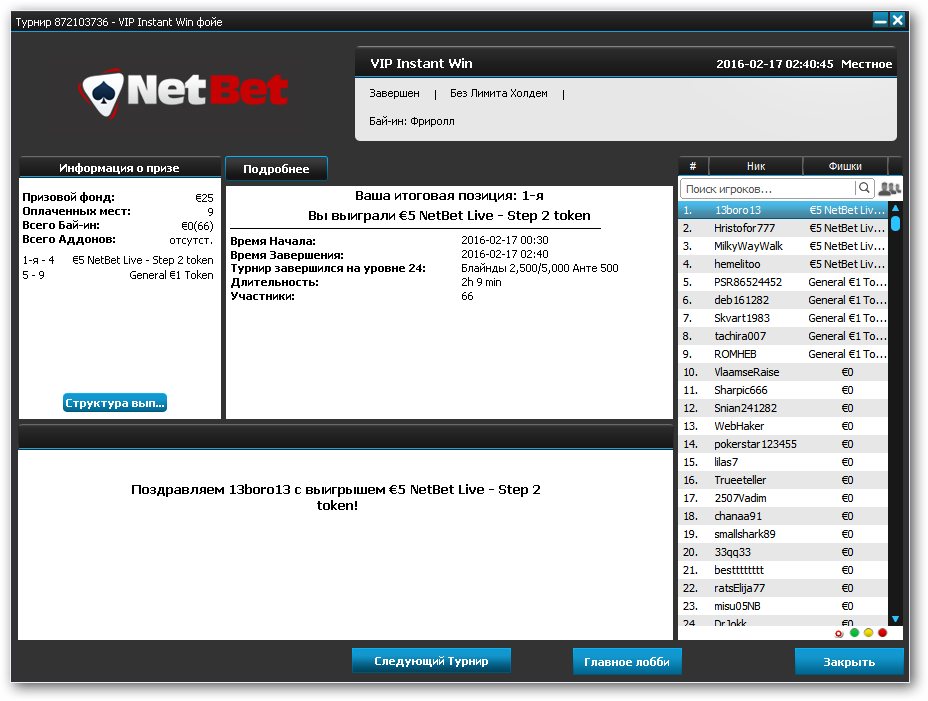Select player row WebHaker
The height and width of the screenshot is (701, 928).
click(783, 426)
